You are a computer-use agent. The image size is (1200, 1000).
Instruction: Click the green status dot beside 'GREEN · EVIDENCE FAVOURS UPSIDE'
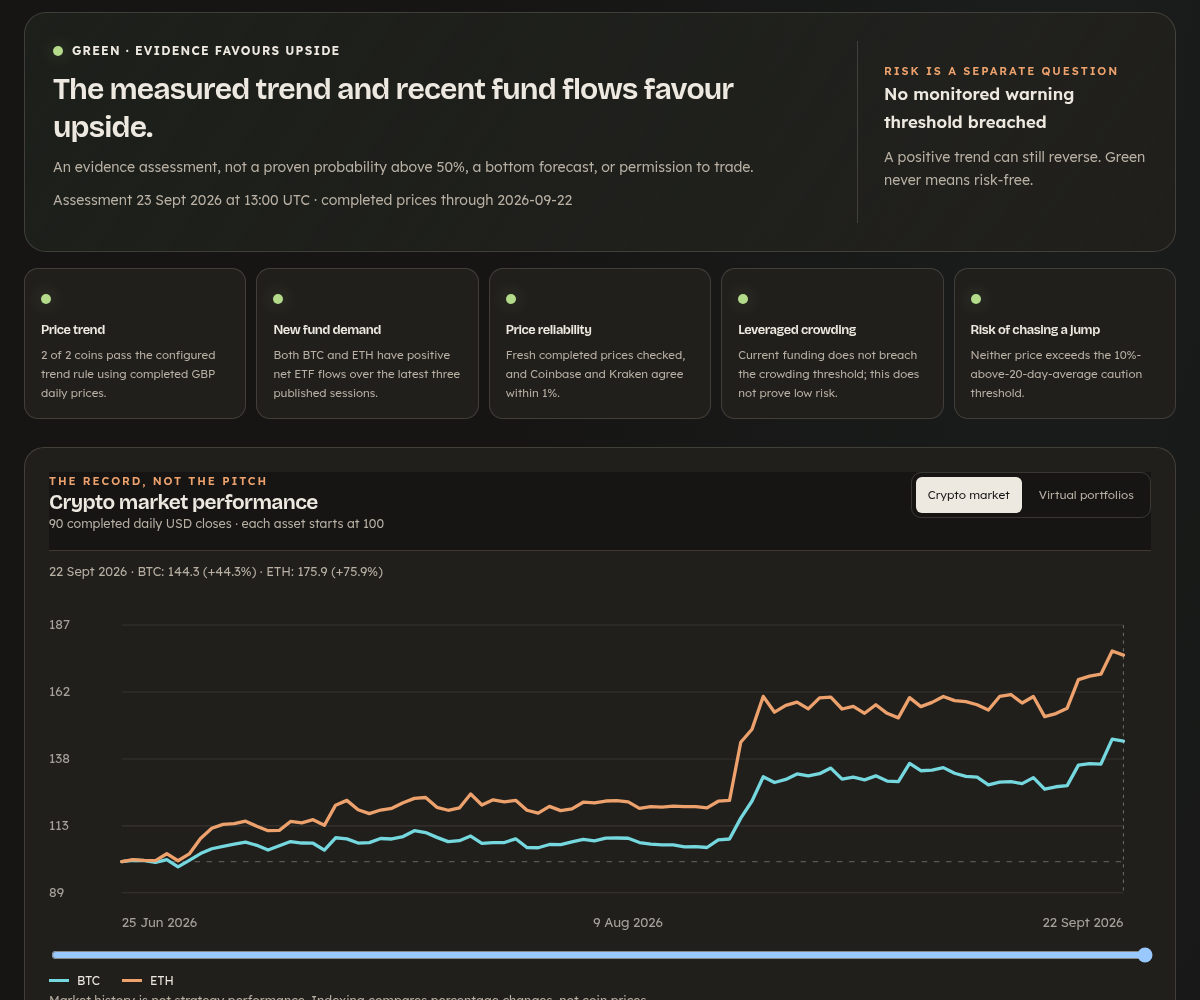(58, 51)
